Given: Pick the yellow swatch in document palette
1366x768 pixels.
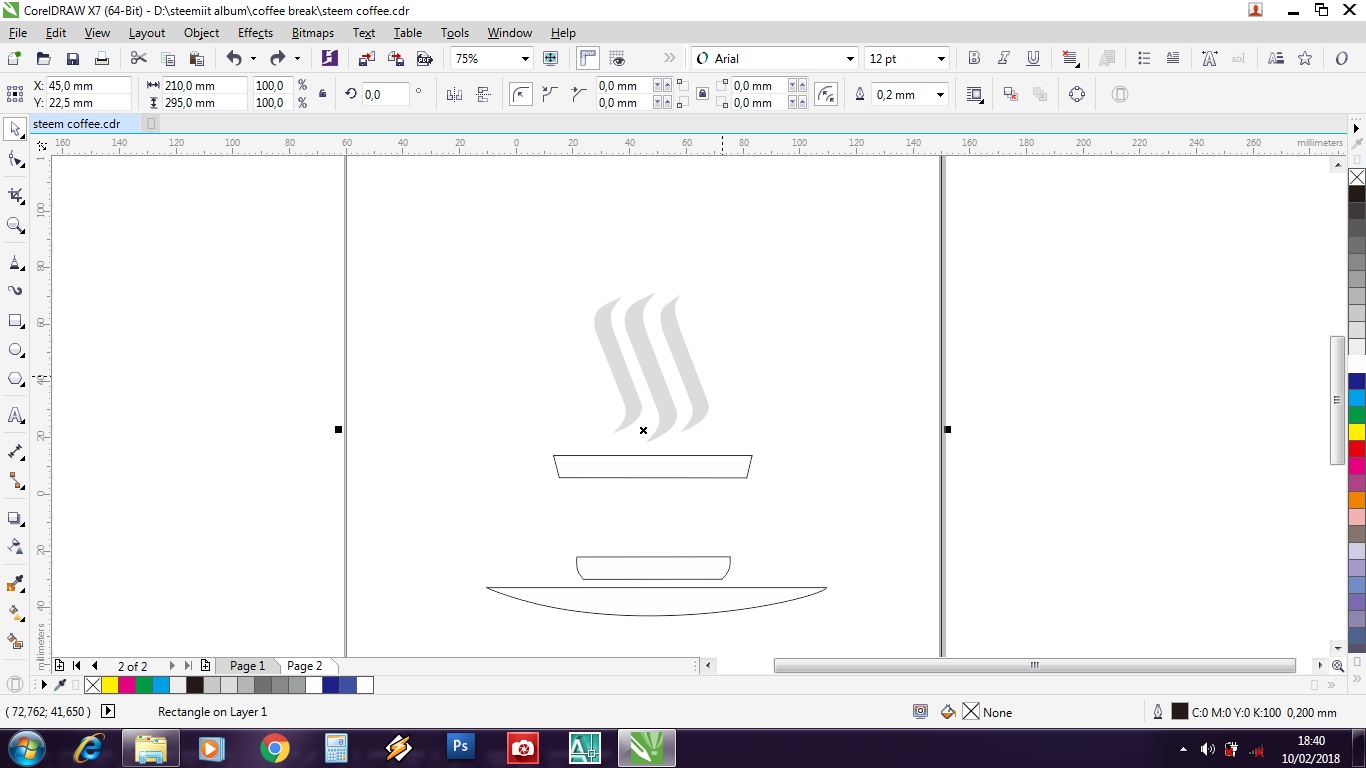Looking at the screenshot, I should click(x=110, y=685).
